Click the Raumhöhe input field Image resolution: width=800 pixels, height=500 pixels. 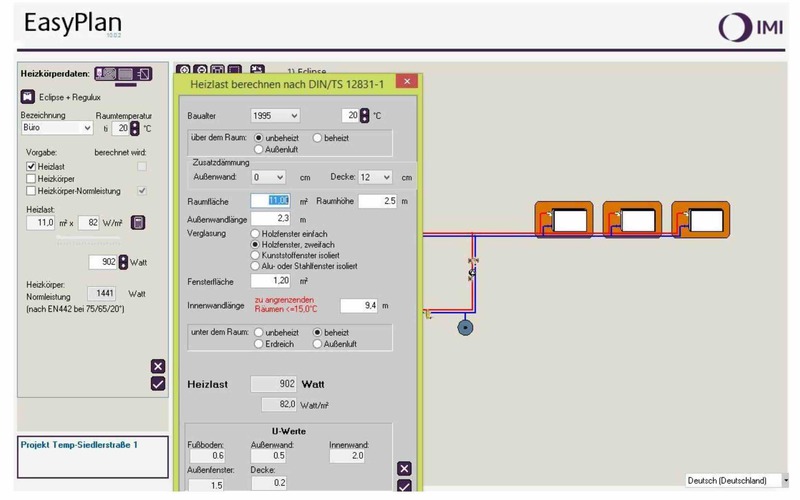tap(378, 201)
